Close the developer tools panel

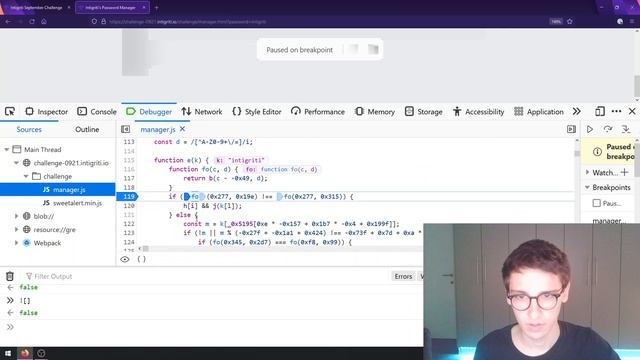pyautogui.click(x=632, y=111)
